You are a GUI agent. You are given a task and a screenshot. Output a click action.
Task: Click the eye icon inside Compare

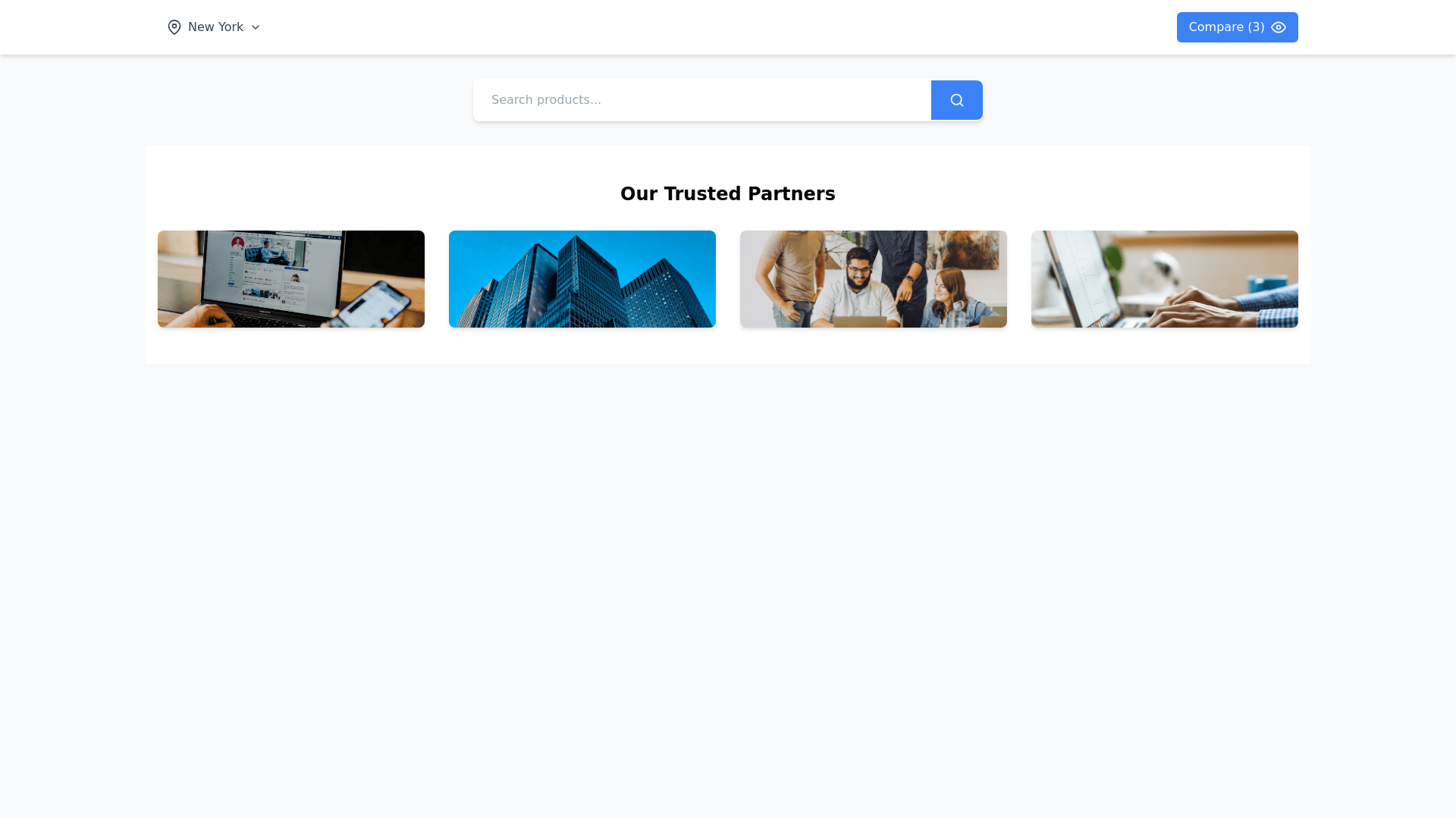point(1279,27)
